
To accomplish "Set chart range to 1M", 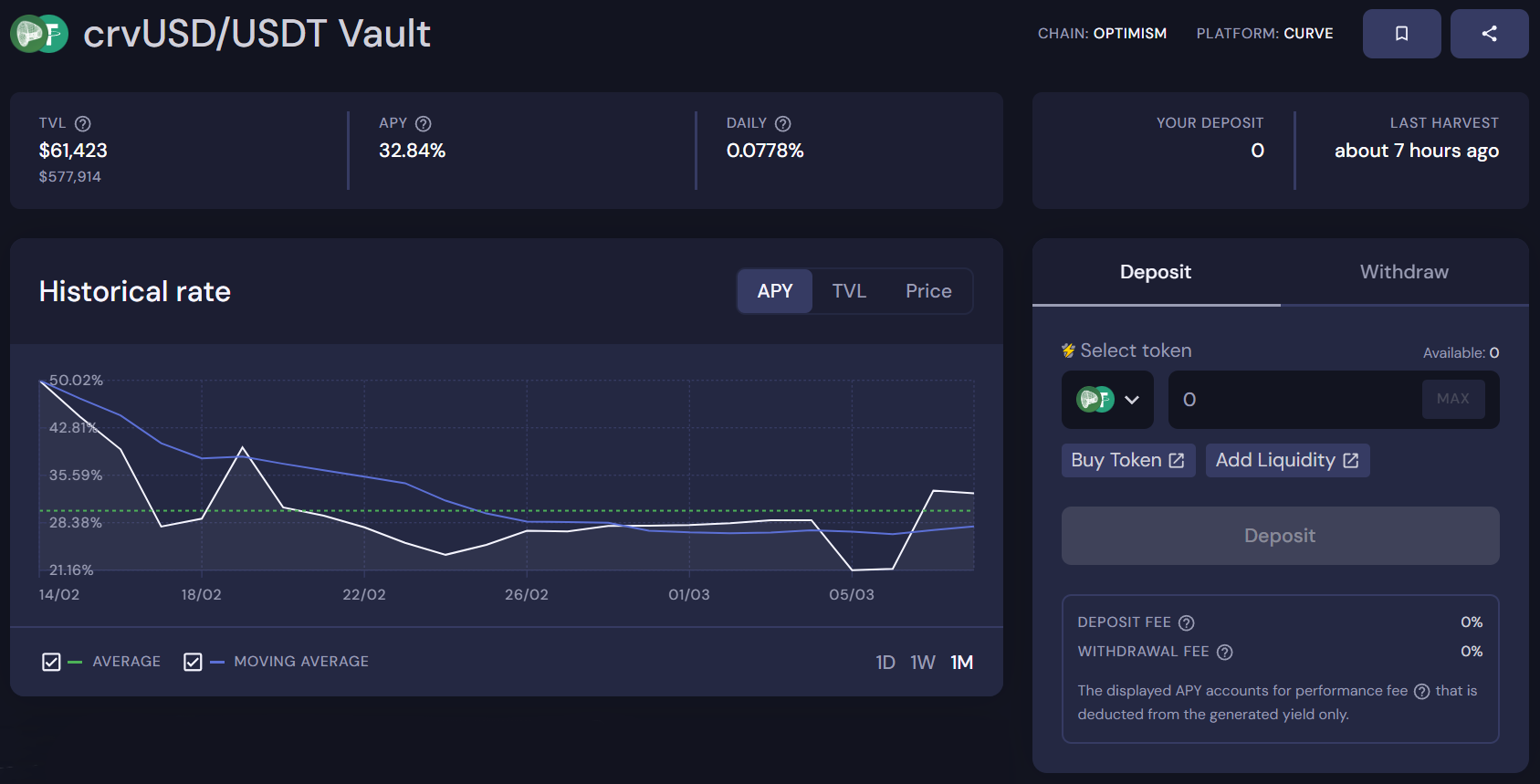I will point(962,663).
